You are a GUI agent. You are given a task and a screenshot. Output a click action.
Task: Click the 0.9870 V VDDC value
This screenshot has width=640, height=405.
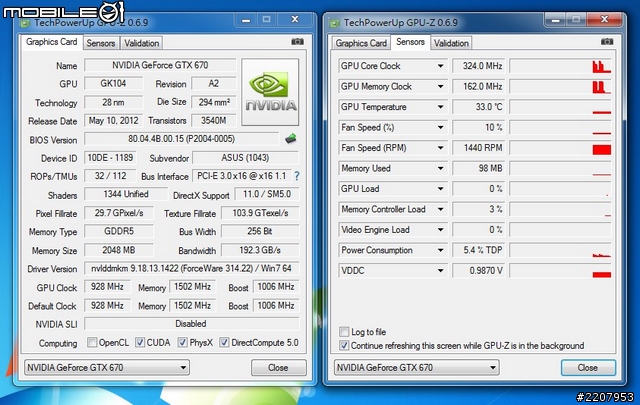pyautogui.click(x=479, y=270)
